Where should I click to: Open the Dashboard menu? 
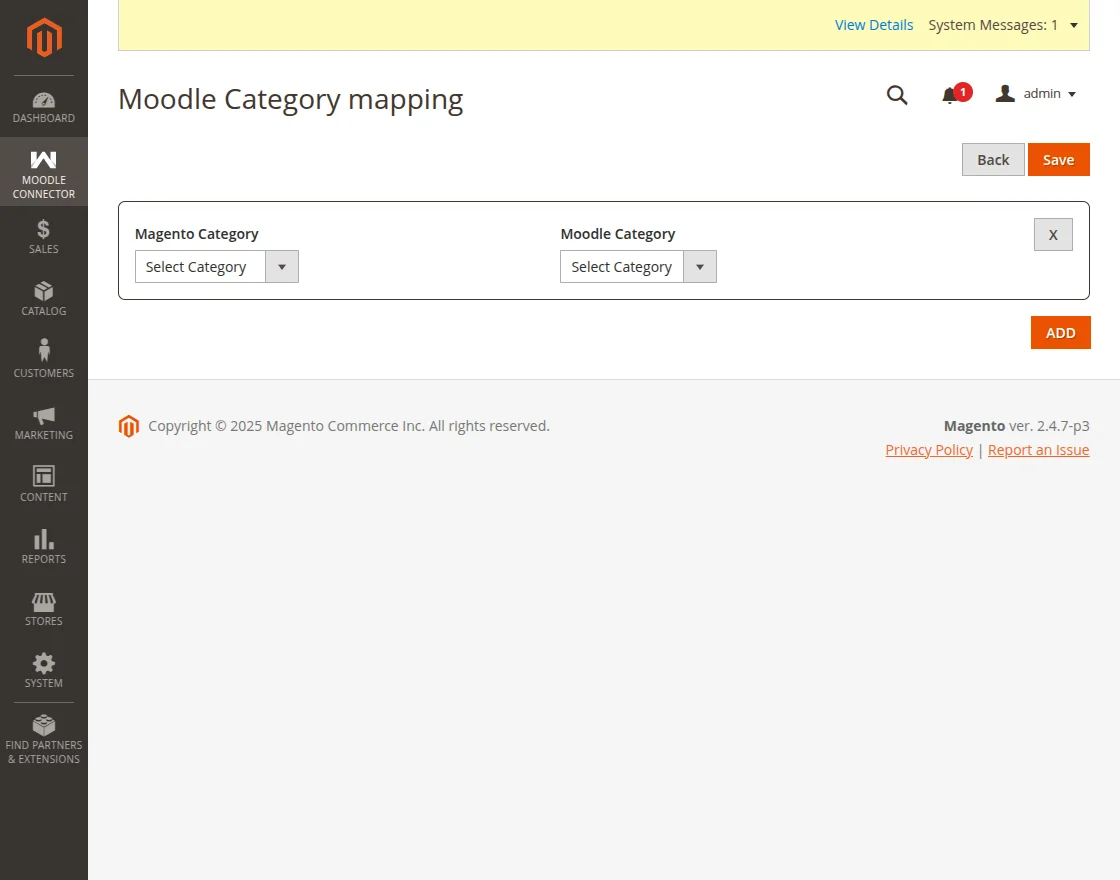44,107
